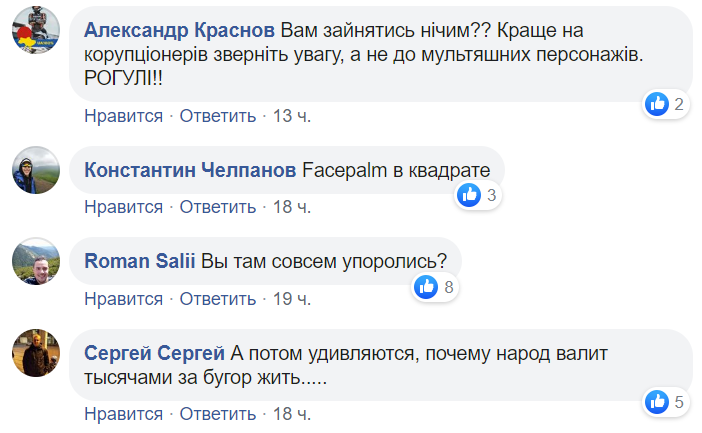The height and width of the screenshot is (433, 702).
Task: Click like reaction icon on Roman Salii's comment
Action: click(x=426, y=287)
